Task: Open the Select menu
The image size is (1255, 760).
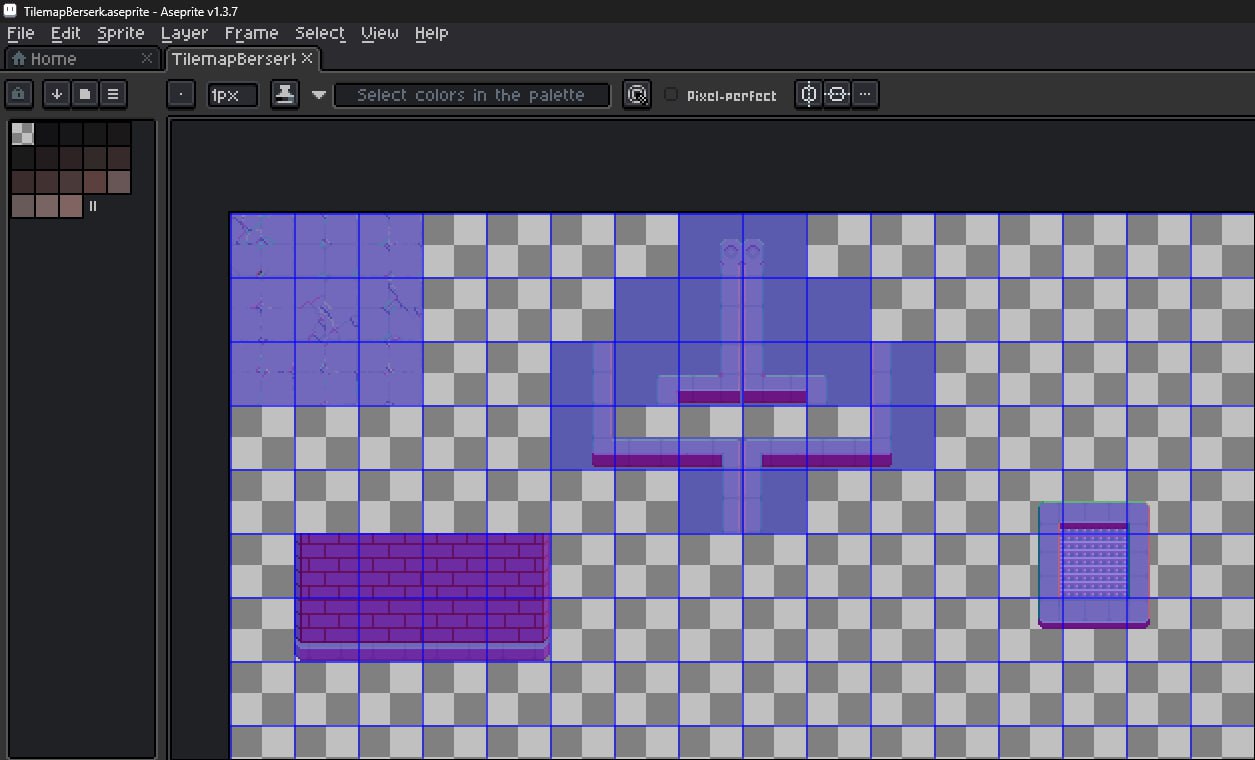Action: point(320,33)
